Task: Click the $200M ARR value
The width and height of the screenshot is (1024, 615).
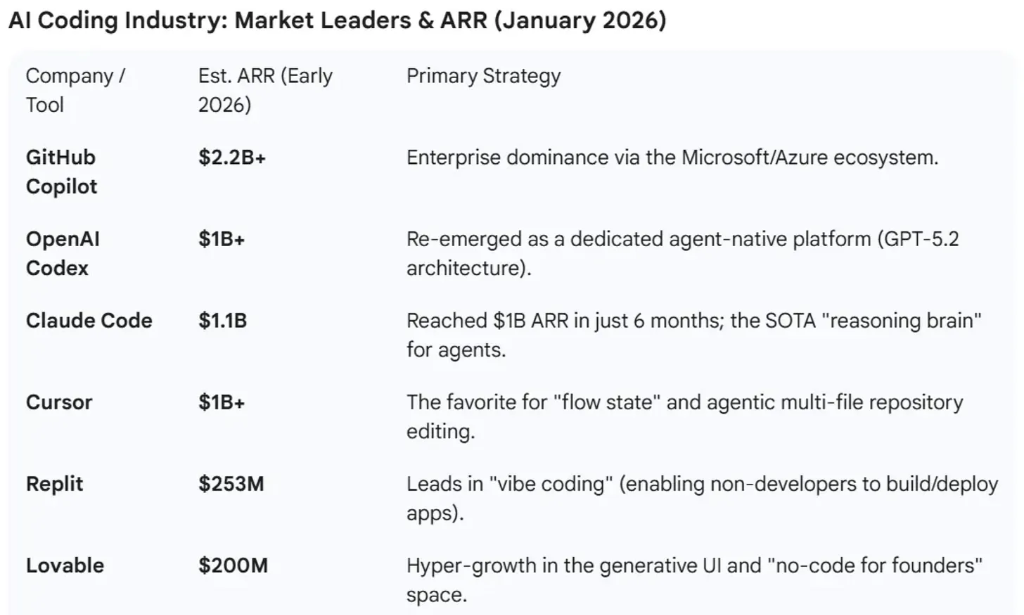Action: [x=233, y=565]
